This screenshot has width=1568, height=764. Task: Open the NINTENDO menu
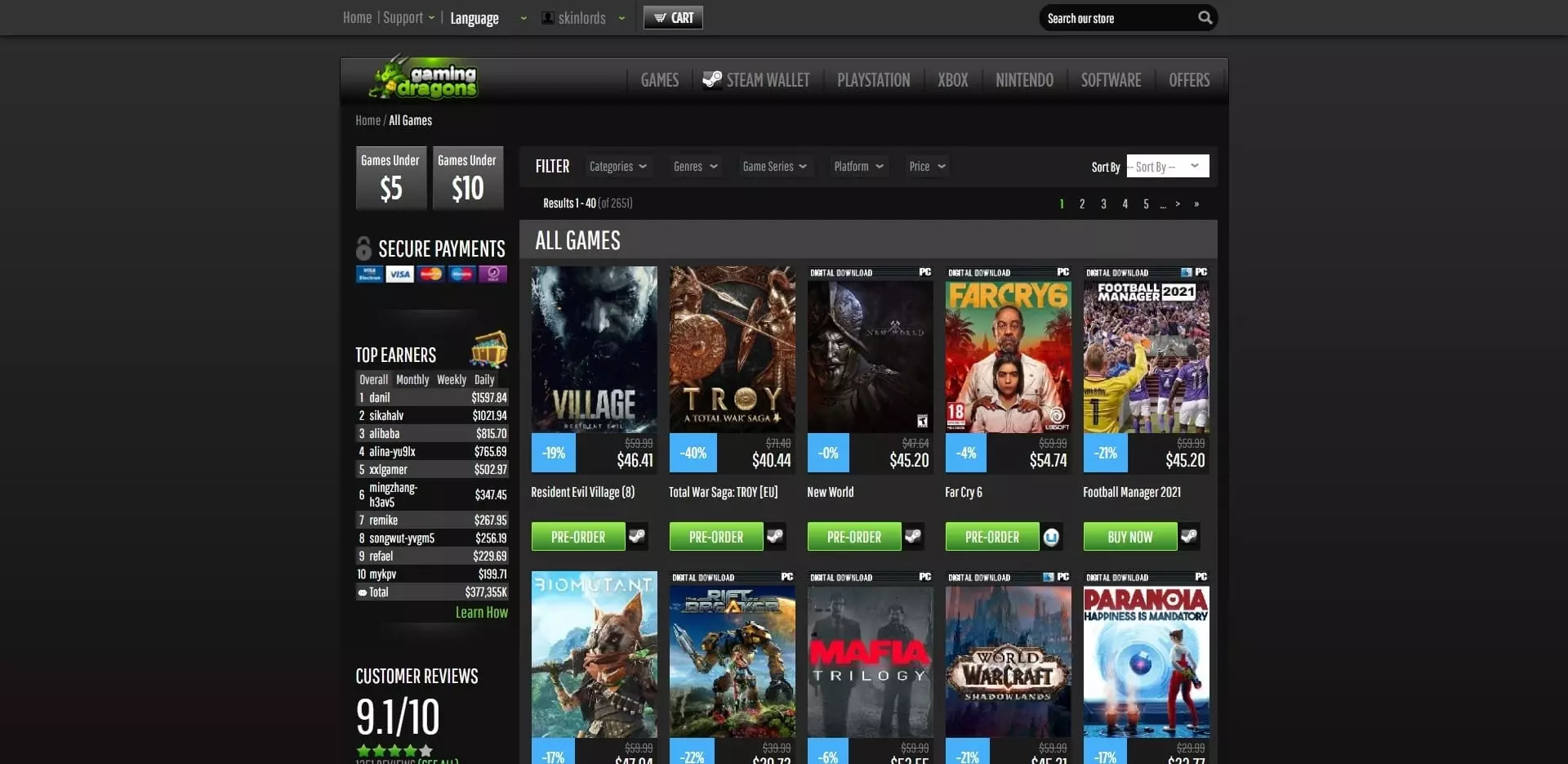1024,80
